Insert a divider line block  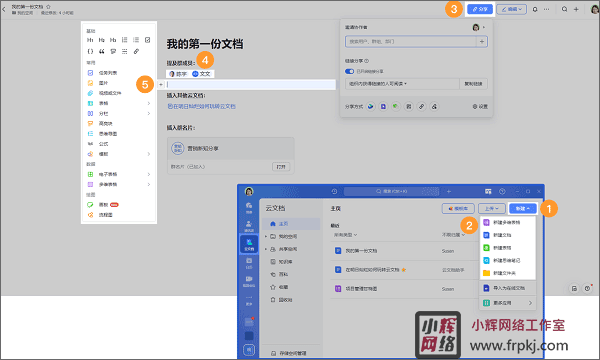pos(125,51)
